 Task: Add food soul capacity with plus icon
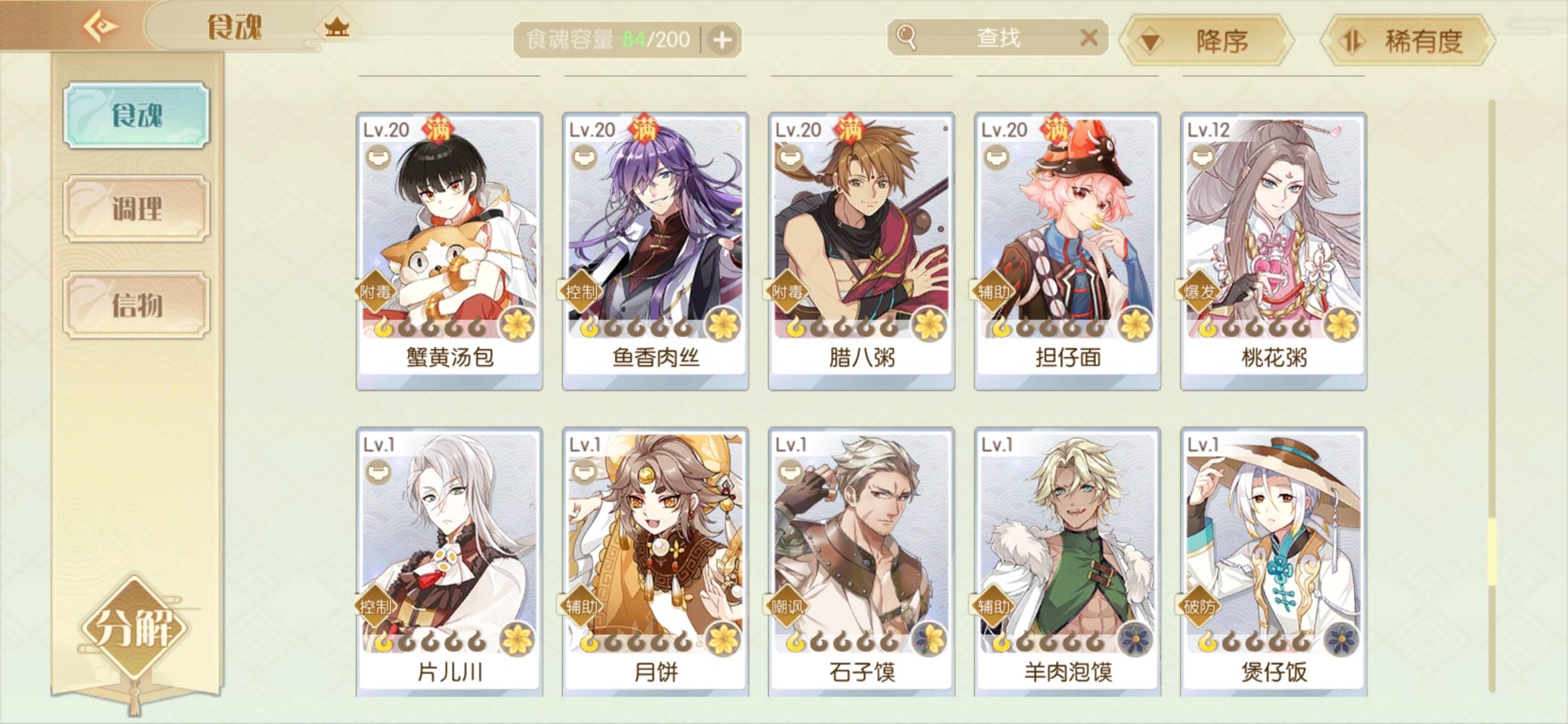[722, 40]
